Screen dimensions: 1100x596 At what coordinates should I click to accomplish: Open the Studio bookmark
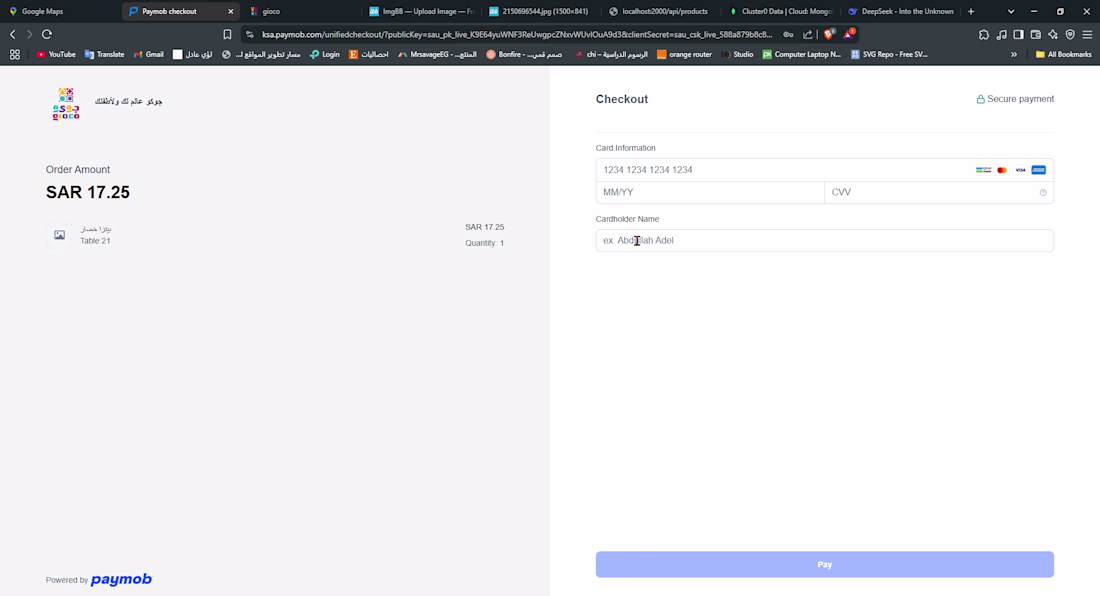pos(737,54)
